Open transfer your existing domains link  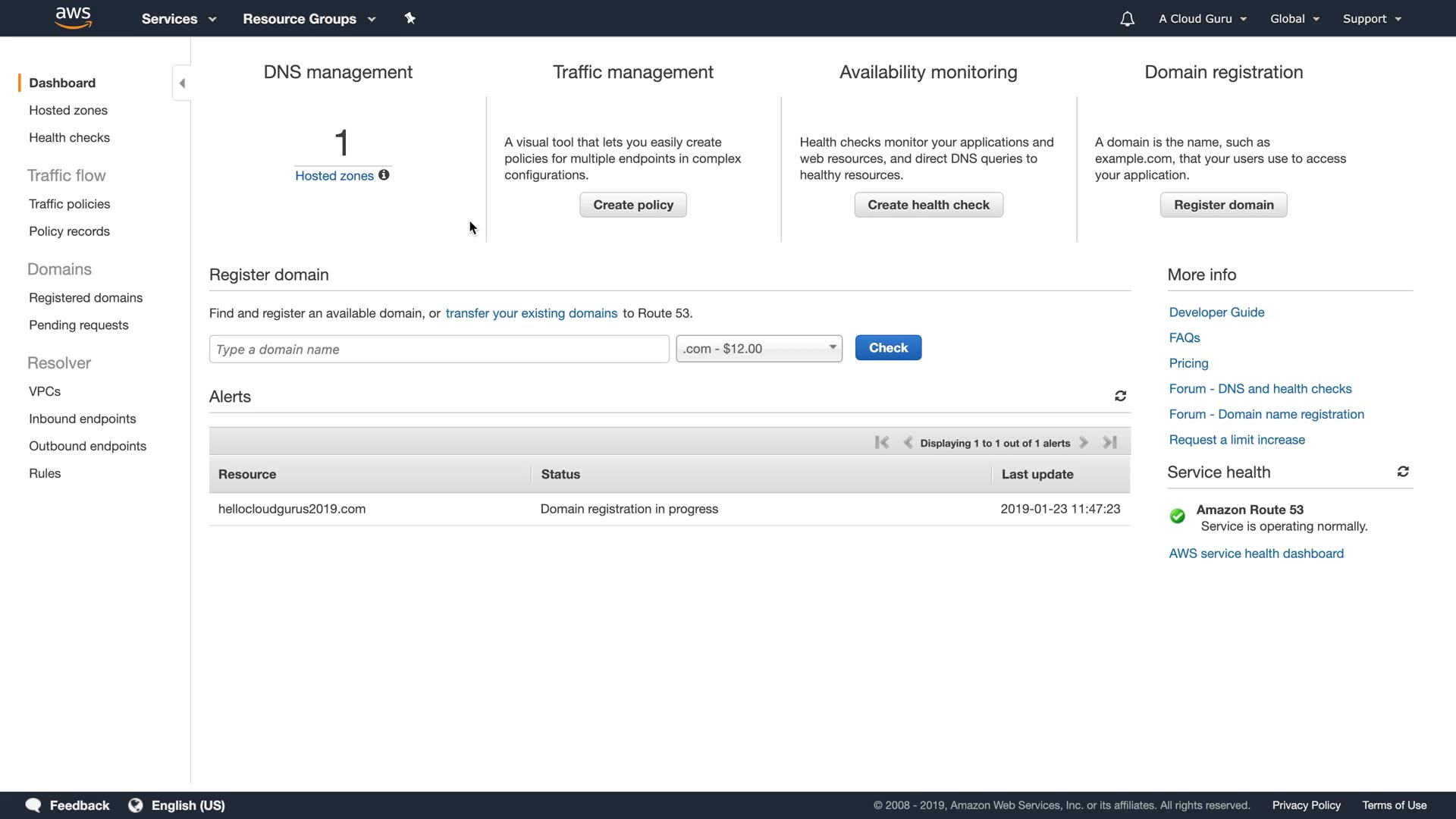click(531, 313)
